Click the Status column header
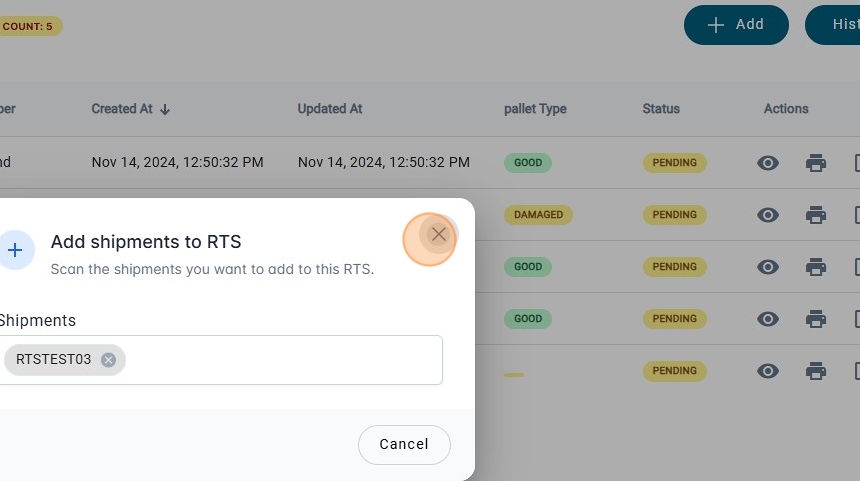860x481 pixels. 661,109
